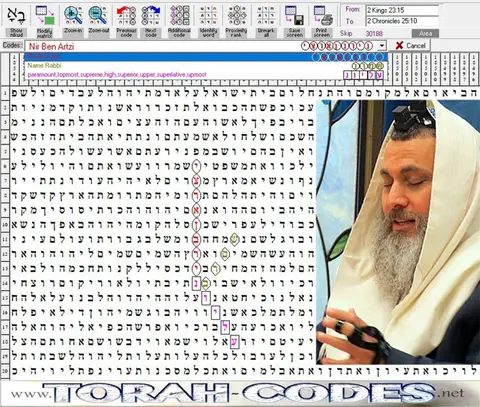
Task: Click row number 10 header
Action: (x=5, y=224)
